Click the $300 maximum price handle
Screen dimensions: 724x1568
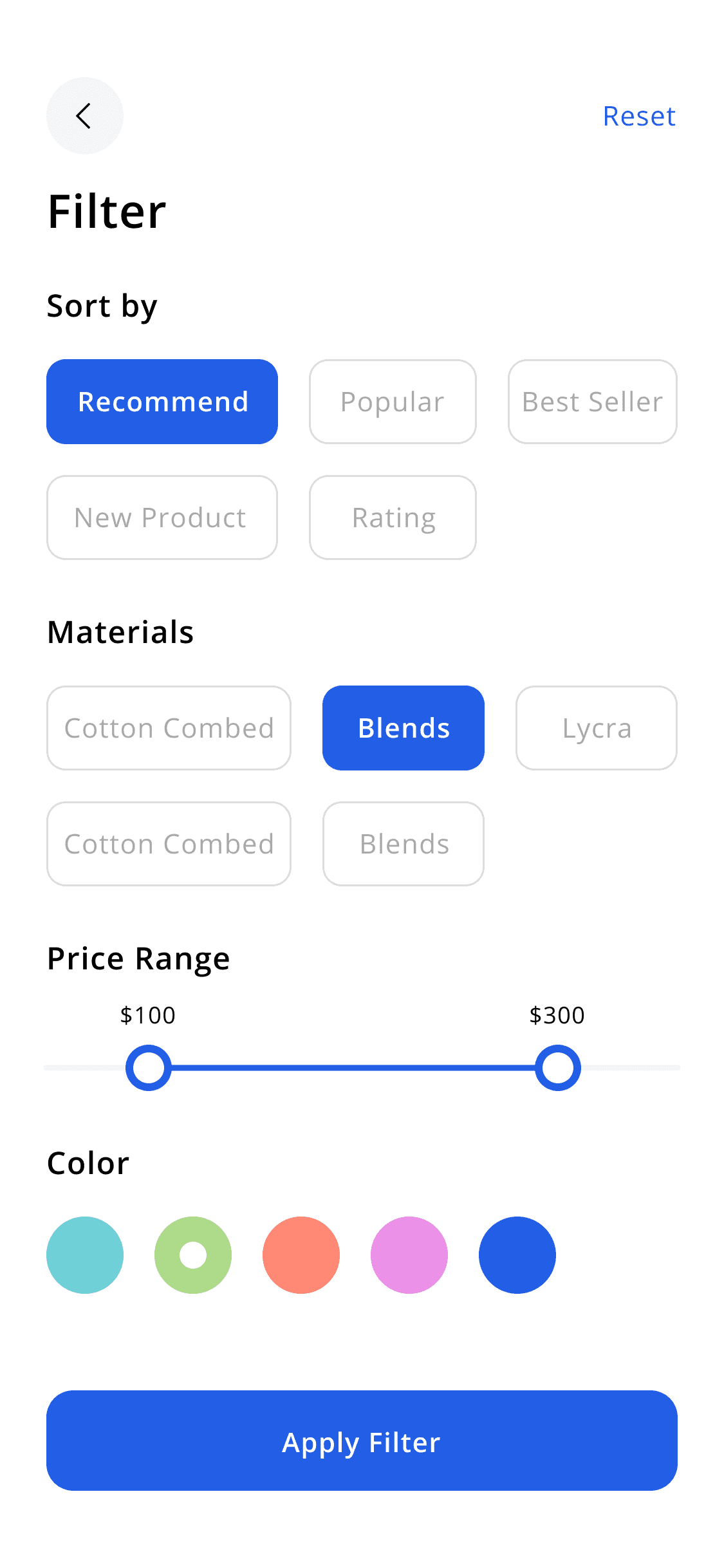[558, 1068]
